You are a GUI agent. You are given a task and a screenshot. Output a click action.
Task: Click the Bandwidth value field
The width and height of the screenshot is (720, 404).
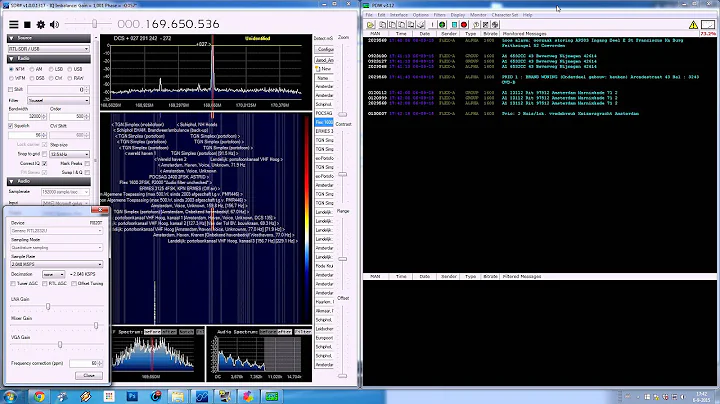tap(27, 117)
